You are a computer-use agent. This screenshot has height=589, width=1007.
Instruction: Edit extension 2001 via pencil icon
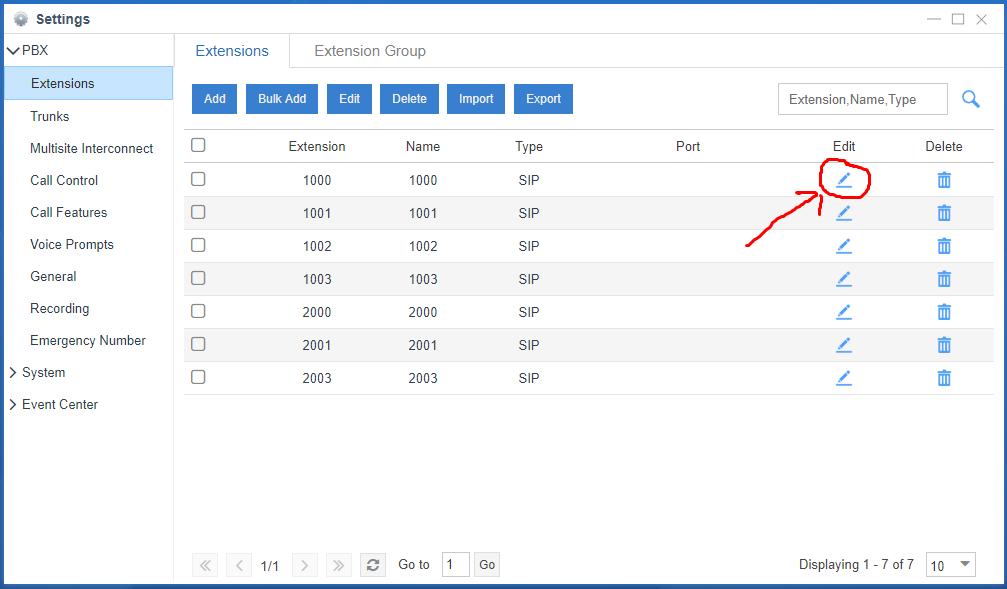tap(844, 345)
